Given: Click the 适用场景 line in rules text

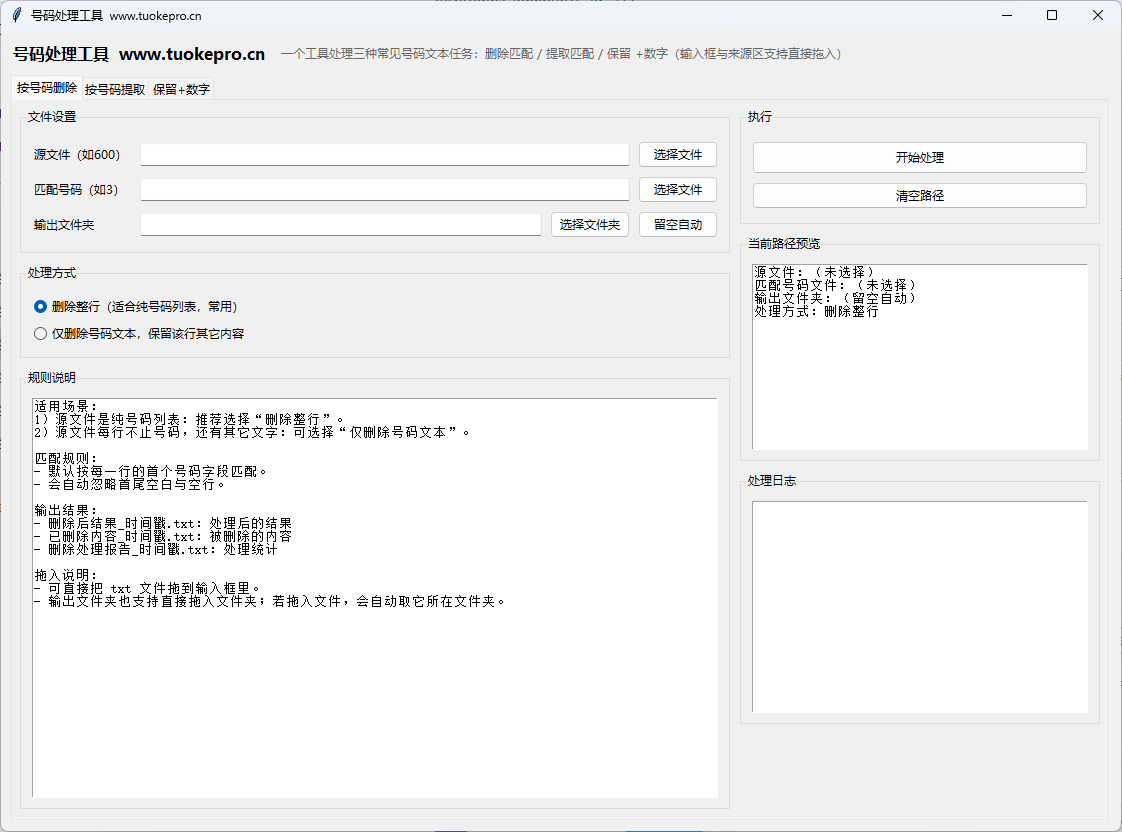Looking at the screenshot, I should click(x=66, y=406).
